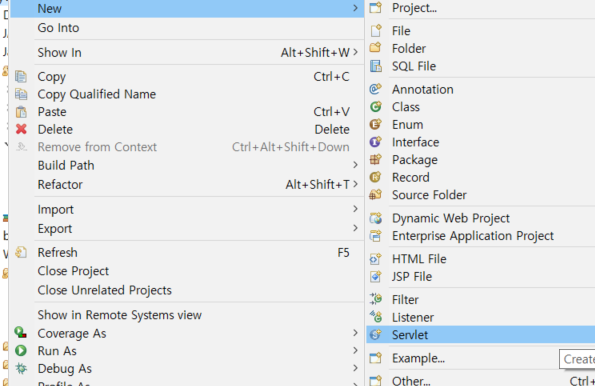Viewport: 595px width, 386px height.
Task: Click the Dynamic Web Project icon
Action: (376, 218)
